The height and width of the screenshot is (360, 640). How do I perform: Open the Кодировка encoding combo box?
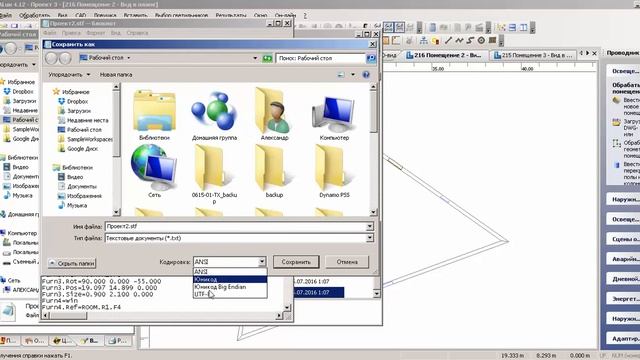pyautogui.click(x=229, y=262)
